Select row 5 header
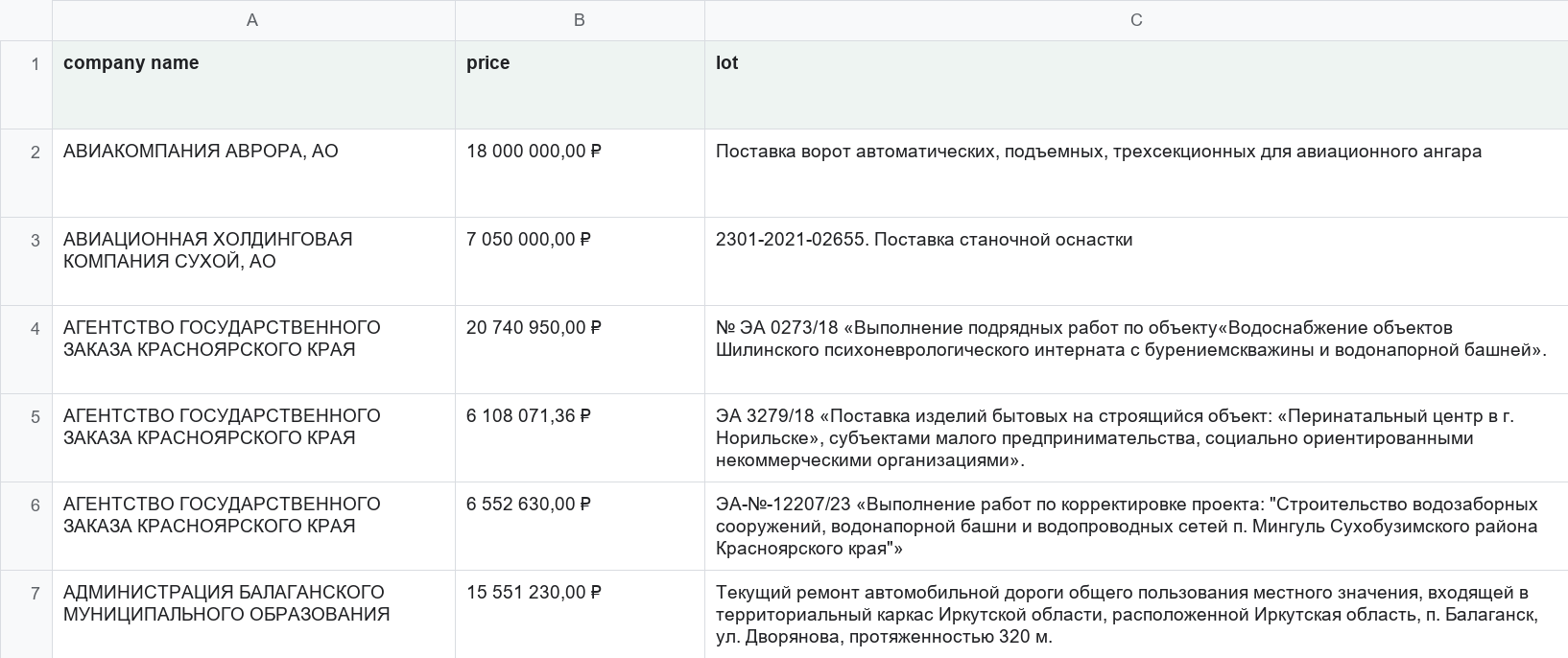Viewport: 1568px width, 658px height. tap(26, 437)
